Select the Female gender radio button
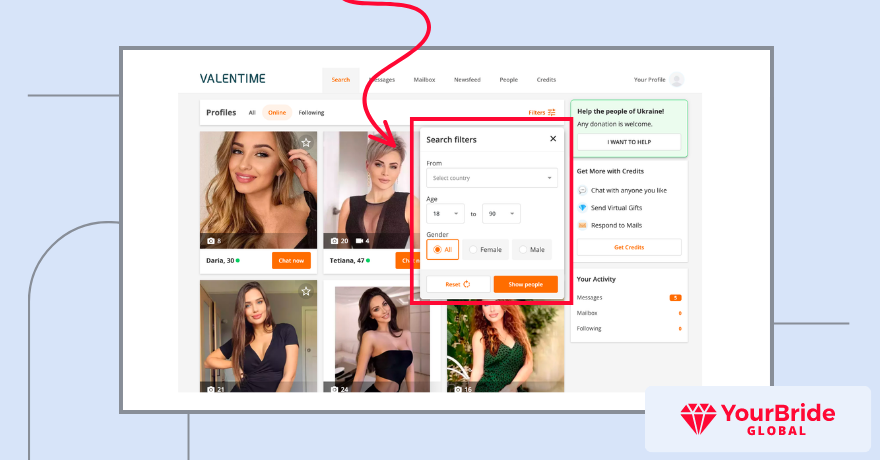880x460 pixels. click(x=485, y=250)
